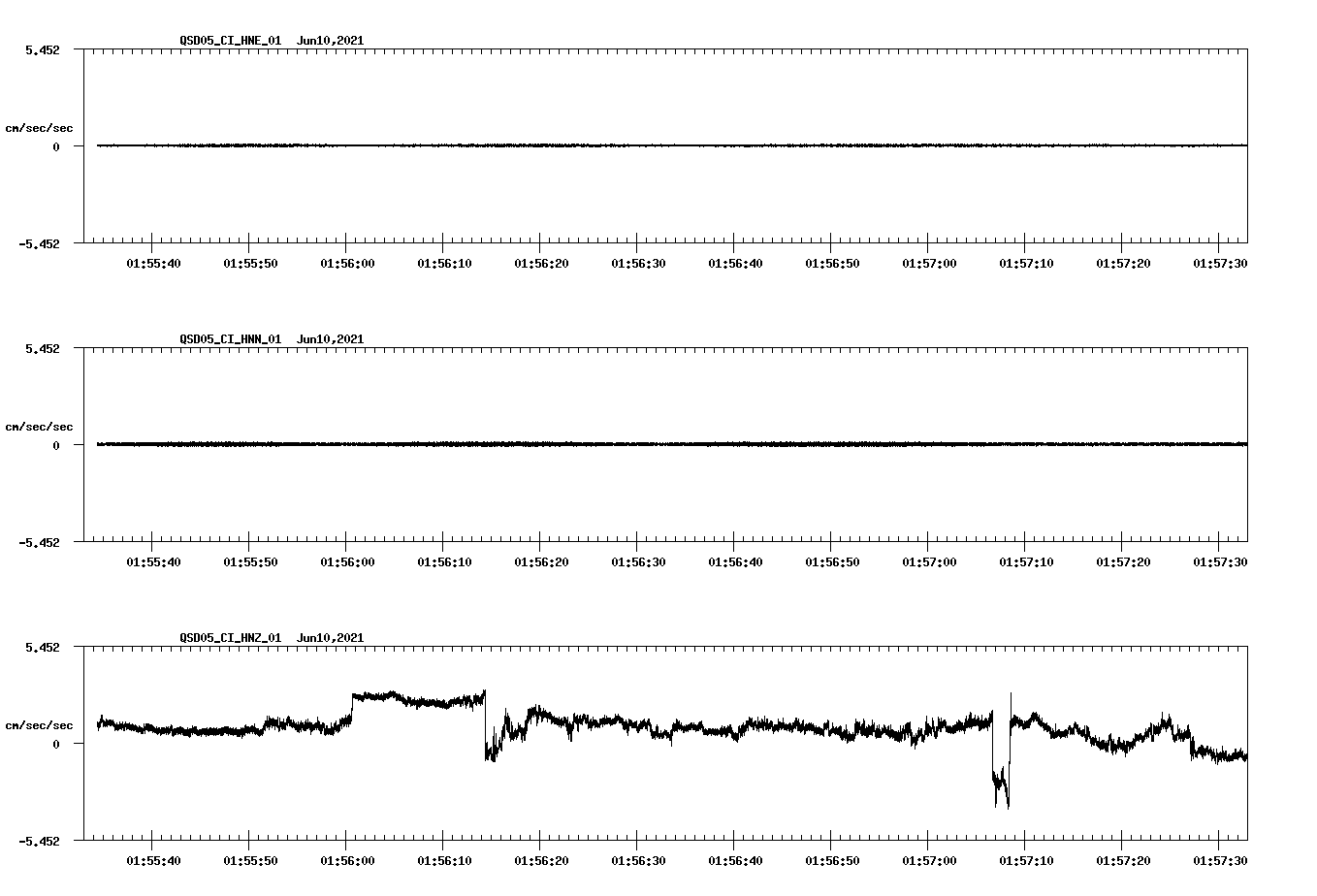
Task: Click time label 01:56:30 under HNZ plot
Action: coord(638,861)
